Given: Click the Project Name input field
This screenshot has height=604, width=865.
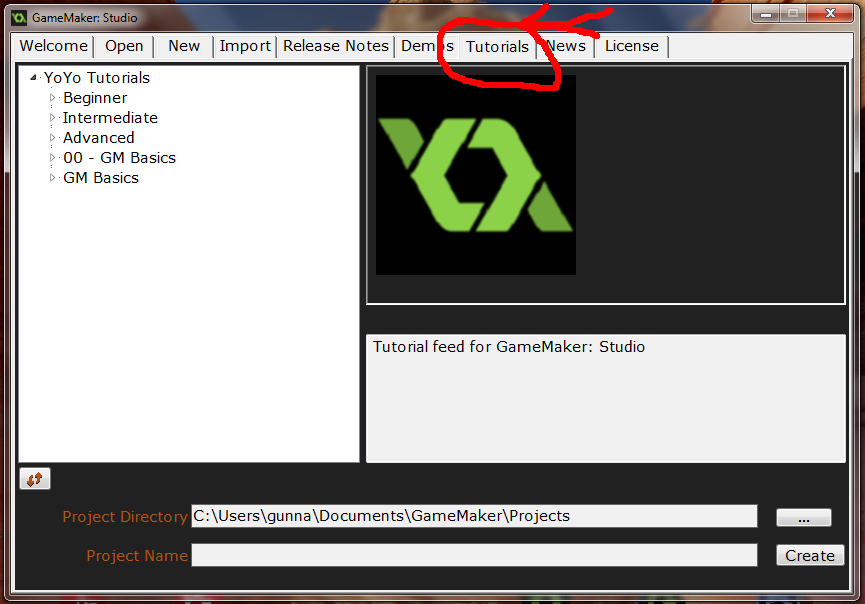Looking at the screenshot, I should [474, 555].
